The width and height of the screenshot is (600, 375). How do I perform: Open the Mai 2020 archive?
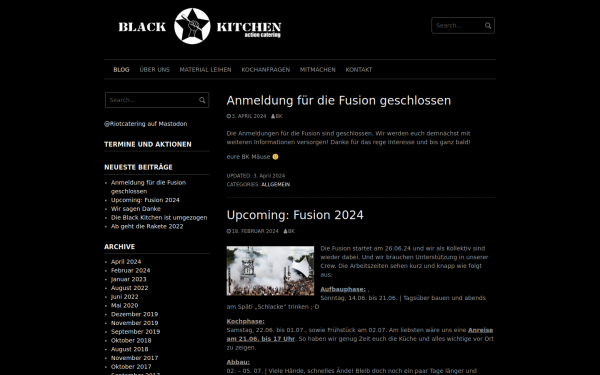pyautogui.click(x=124, y=306)
